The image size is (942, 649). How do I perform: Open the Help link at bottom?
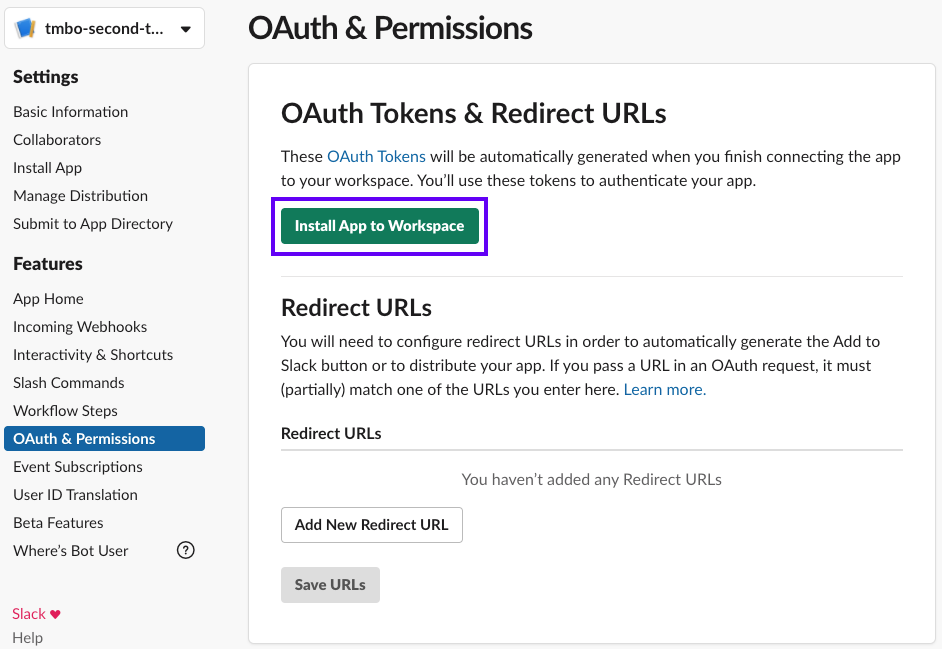[x=27, y=637]
